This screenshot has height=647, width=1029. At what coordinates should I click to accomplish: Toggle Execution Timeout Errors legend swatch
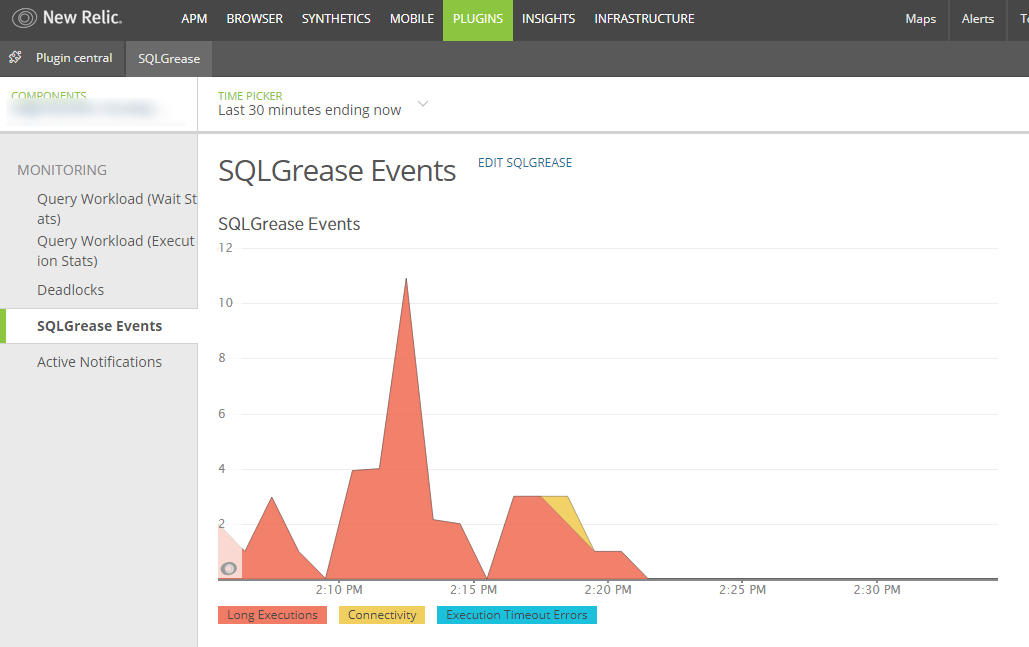pyautogui.click(x=517, y=615)
